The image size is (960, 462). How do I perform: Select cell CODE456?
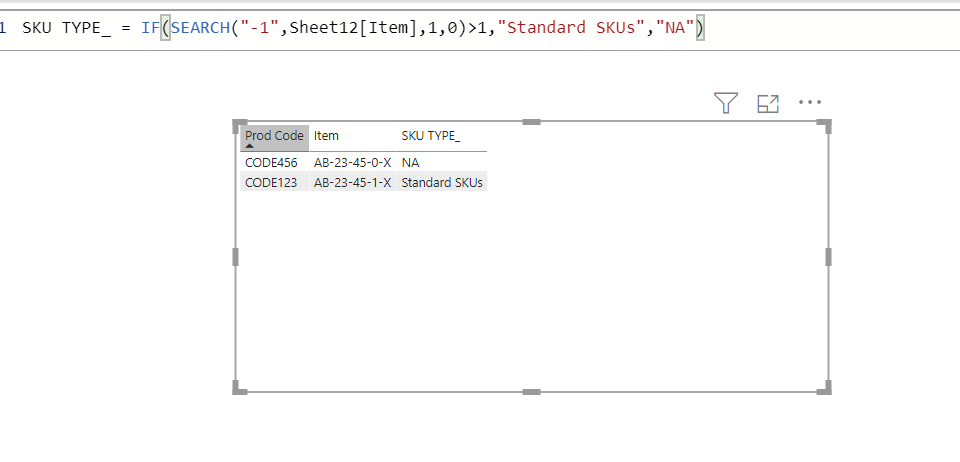271,163
